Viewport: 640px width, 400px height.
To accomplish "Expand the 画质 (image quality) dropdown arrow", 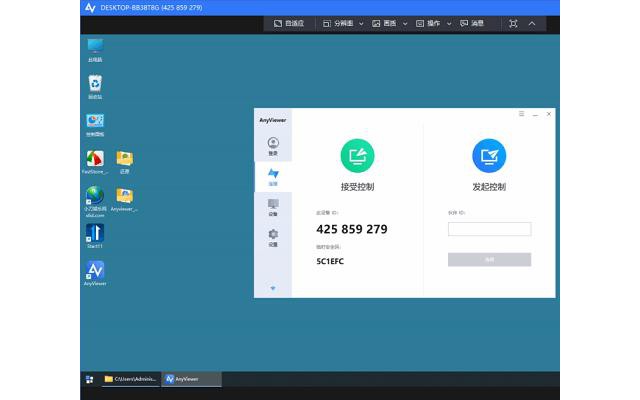I will point(405,24).
